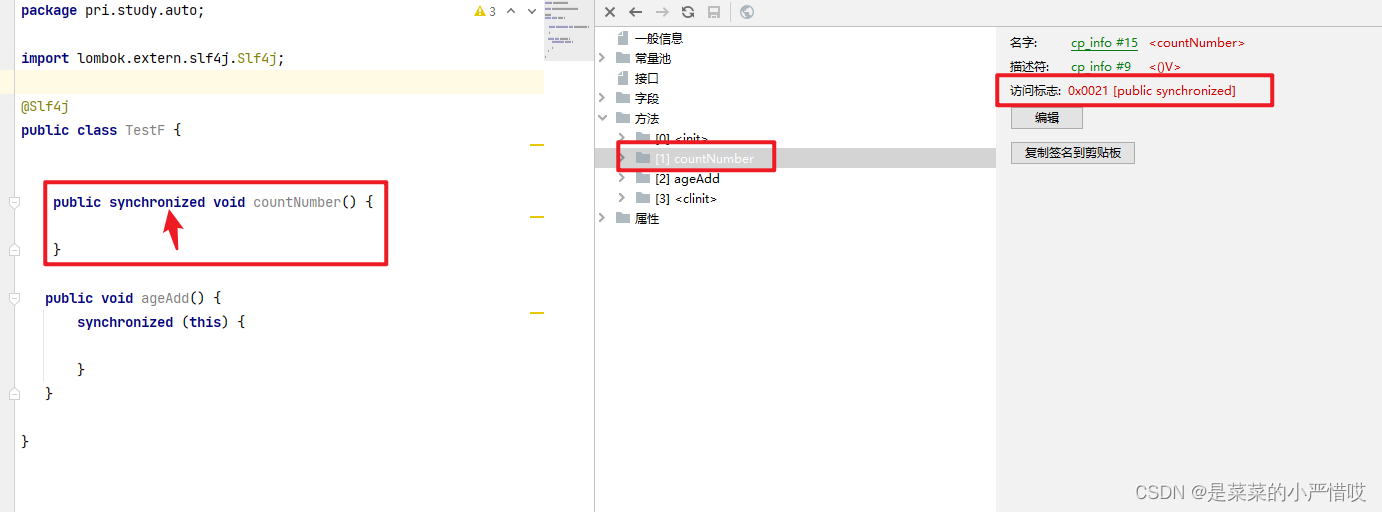The height and width of the screenshot is (512, 1382).
Task: Go back with the left arrow icon
Action: coord(635,12)
